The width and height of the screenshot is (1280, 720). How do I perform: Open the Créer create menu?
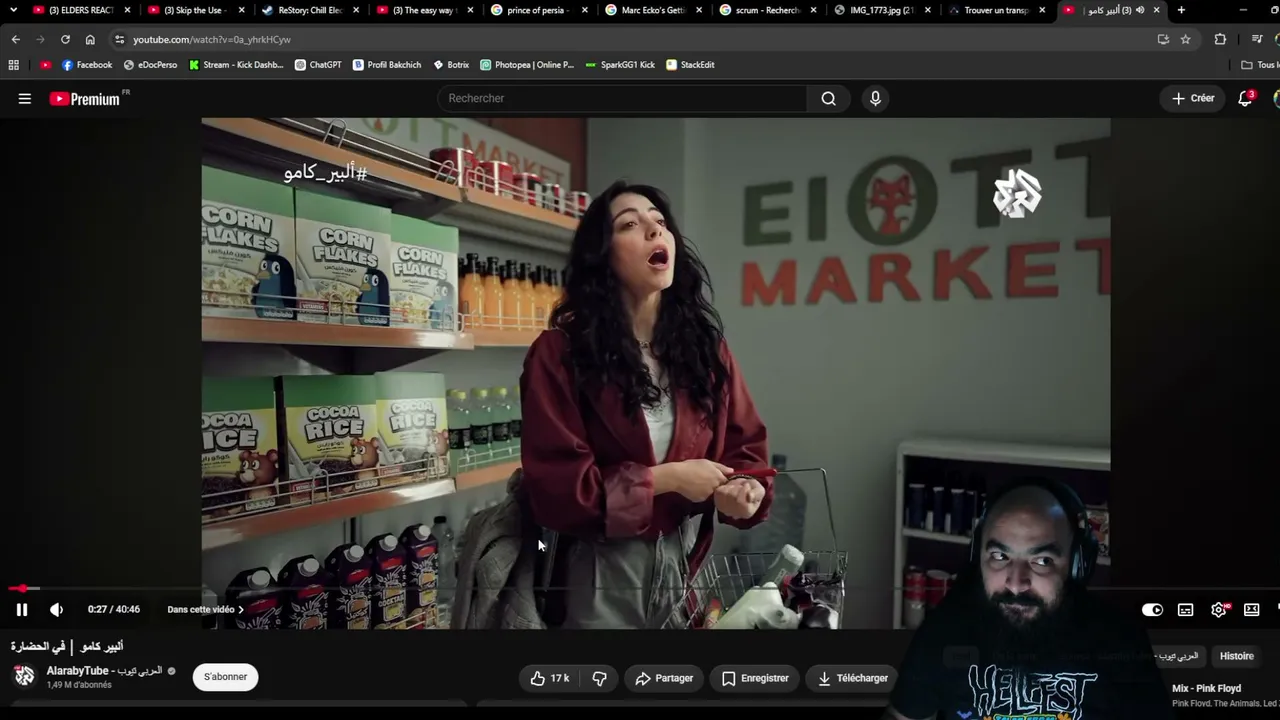(1193, 98)
